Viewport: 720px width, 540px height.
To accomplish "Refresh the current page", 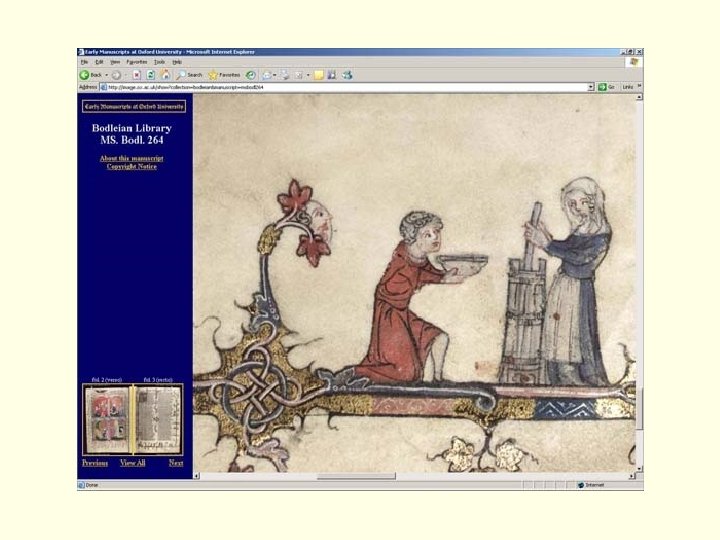I will (151, 75).
